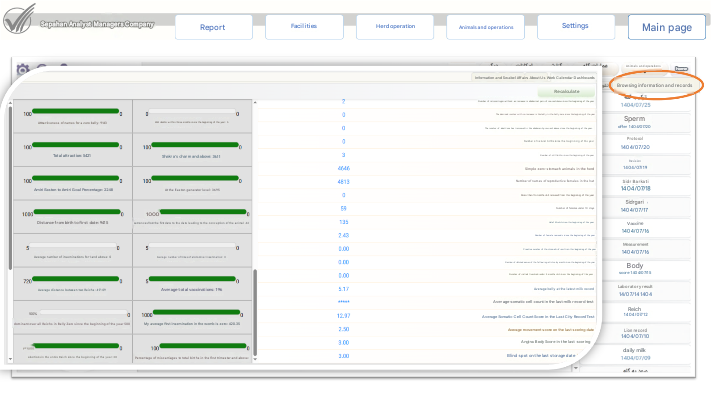Image resolution: width=715 pixels, height=402 pixels.
Task: Go to the Main page
Action: (667, 27)
